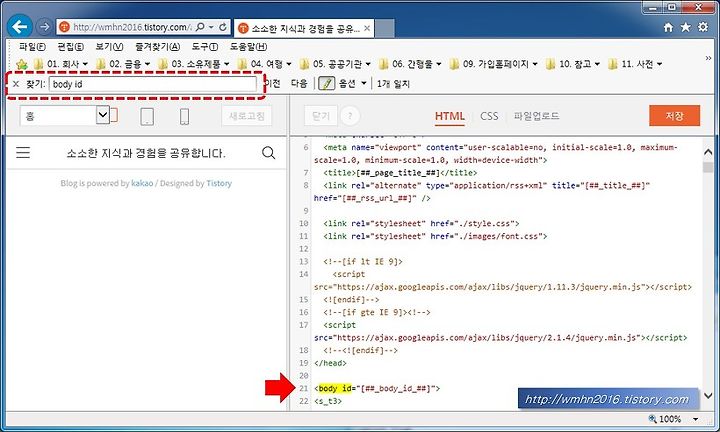This screenshot has width=720, height=432.
Task: Open the 편집(E) menu
Action: tap(70, 47)
